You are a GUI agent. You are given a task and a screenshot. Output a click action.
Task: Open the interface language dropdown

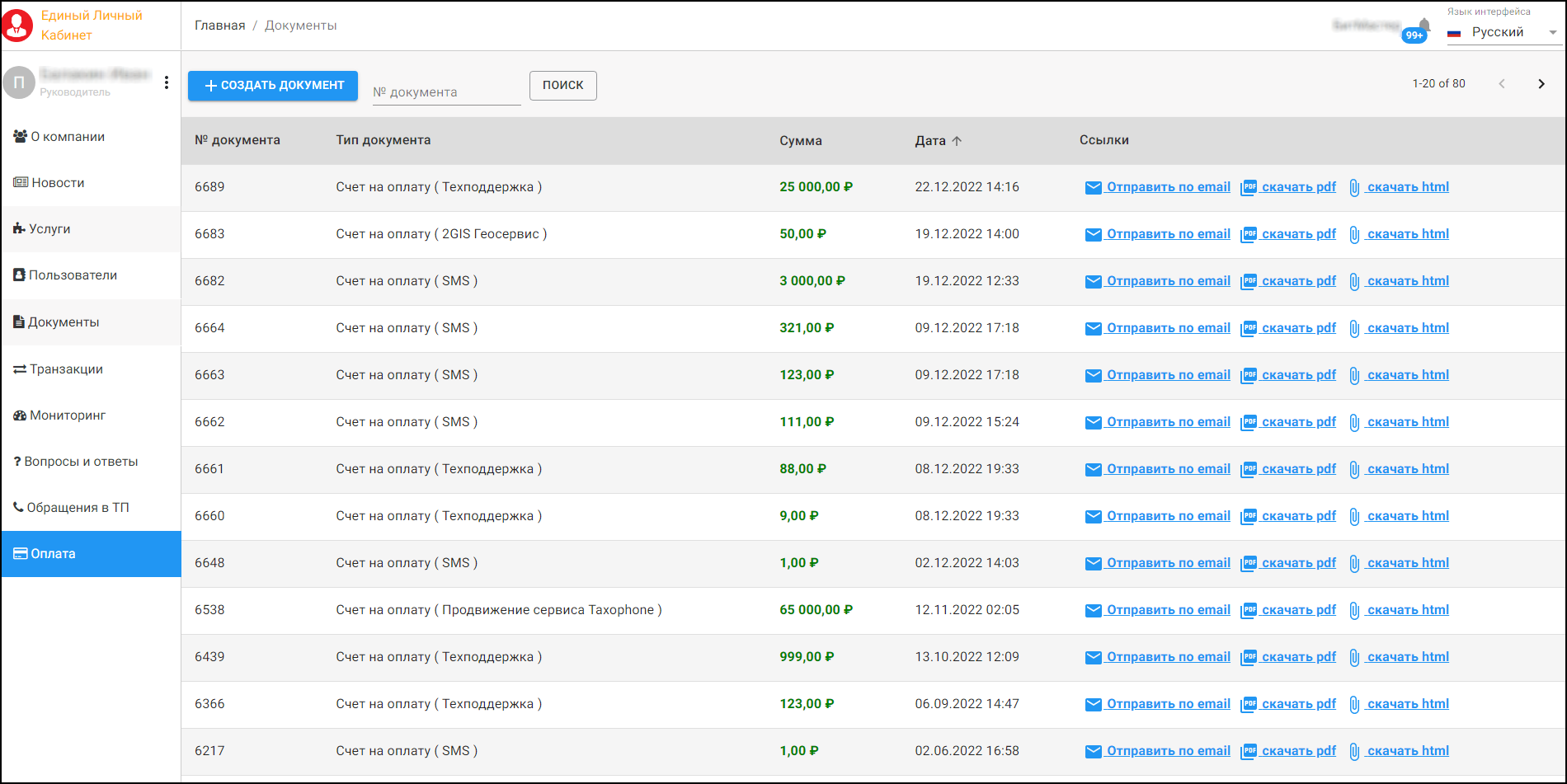pos(1503,33)
